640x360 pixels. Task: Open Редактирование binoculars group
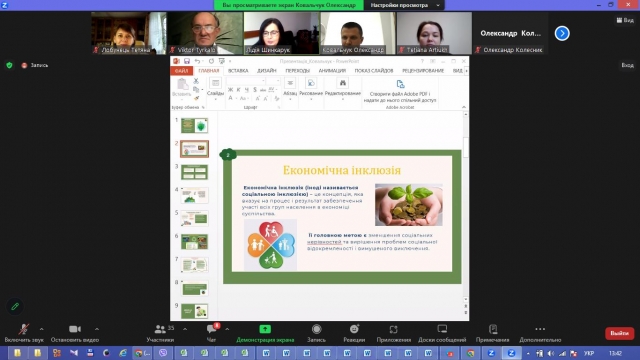[343, 89]
